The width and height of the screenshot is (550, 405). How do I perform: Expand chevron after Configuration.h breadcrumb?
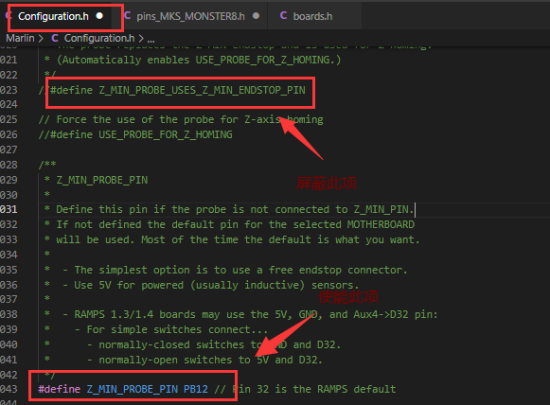tap(141, 38)
